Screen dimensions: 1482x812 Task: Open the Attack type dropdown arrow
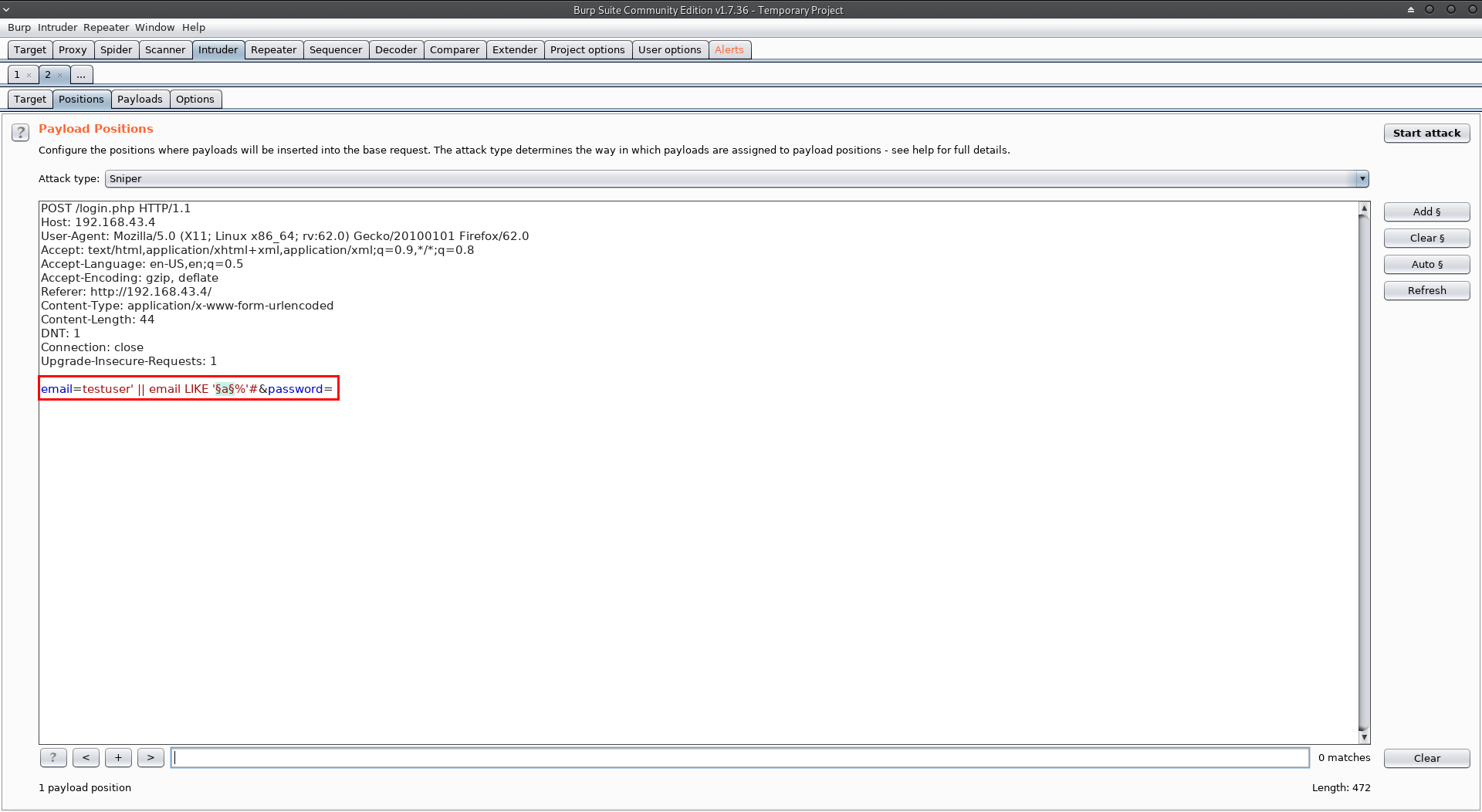tap(1362, 179)
